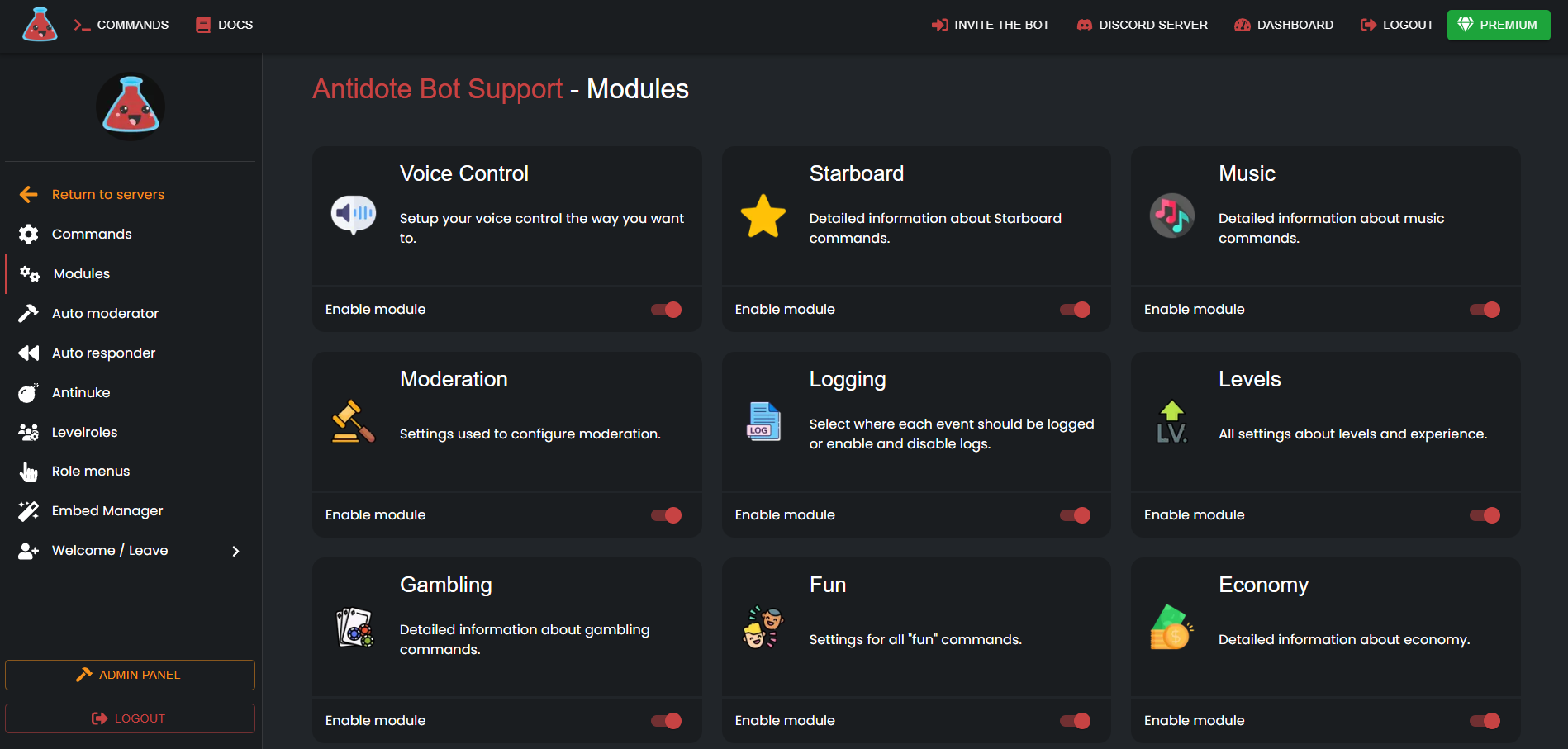1568x749 pixels.
Task: Click the invite arrow icon in navbar
Action: coord(940,25)
